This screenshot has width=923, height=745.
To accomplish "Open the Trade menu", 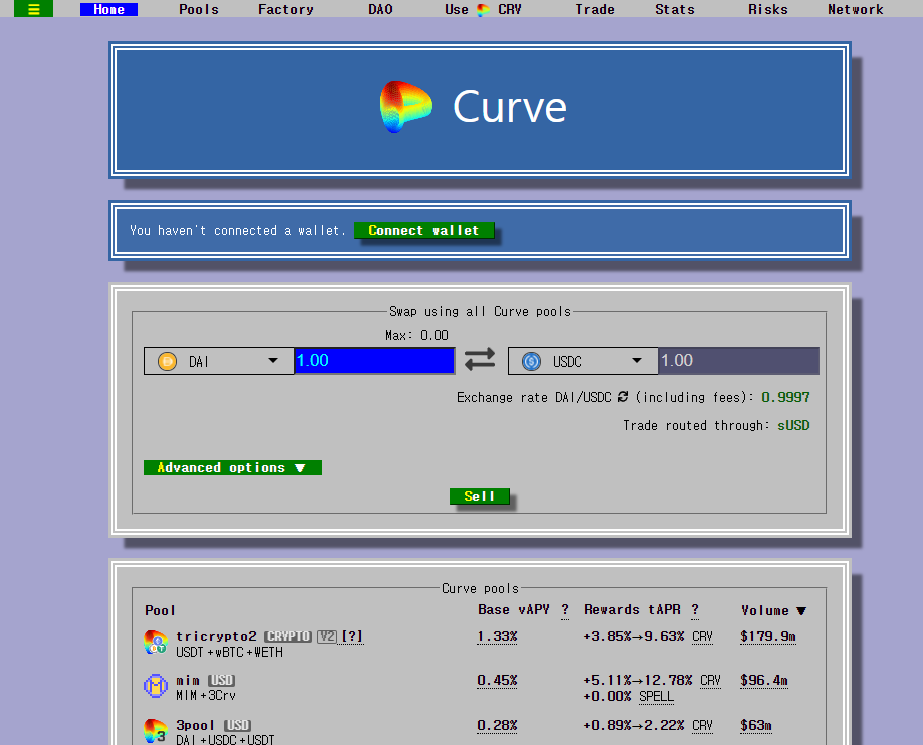I will [595, 9].
